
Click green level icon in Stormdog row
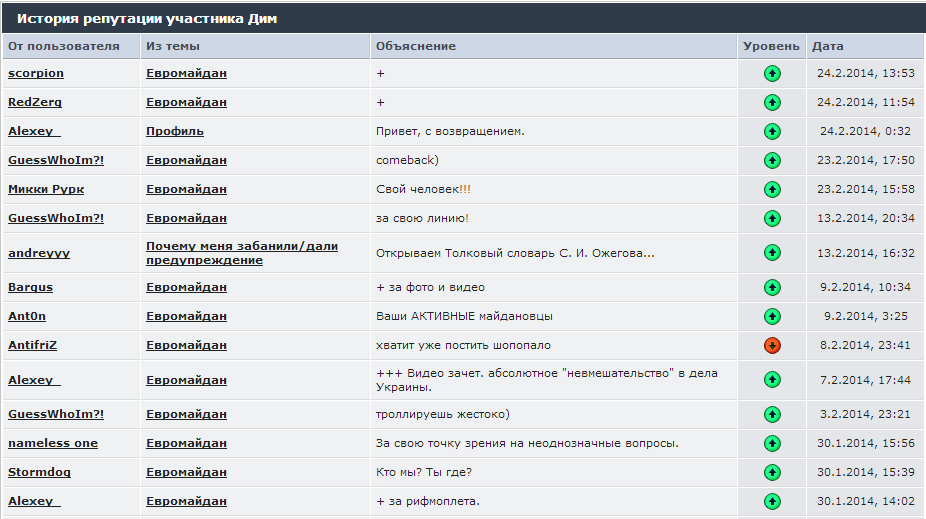click(x=772, y=472)
